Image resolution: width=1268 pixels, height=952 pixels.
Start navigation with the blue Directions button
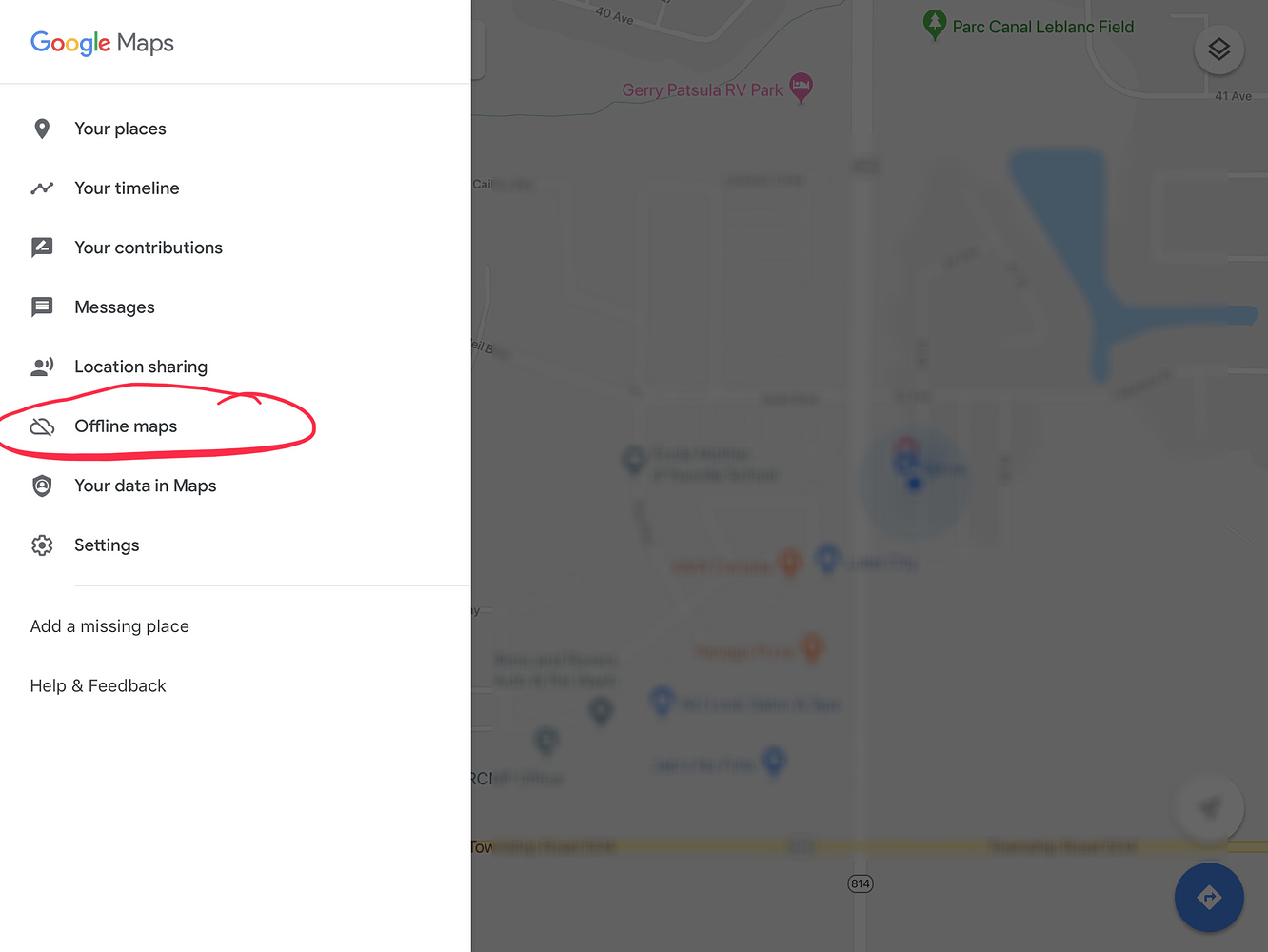point(1209,897)
